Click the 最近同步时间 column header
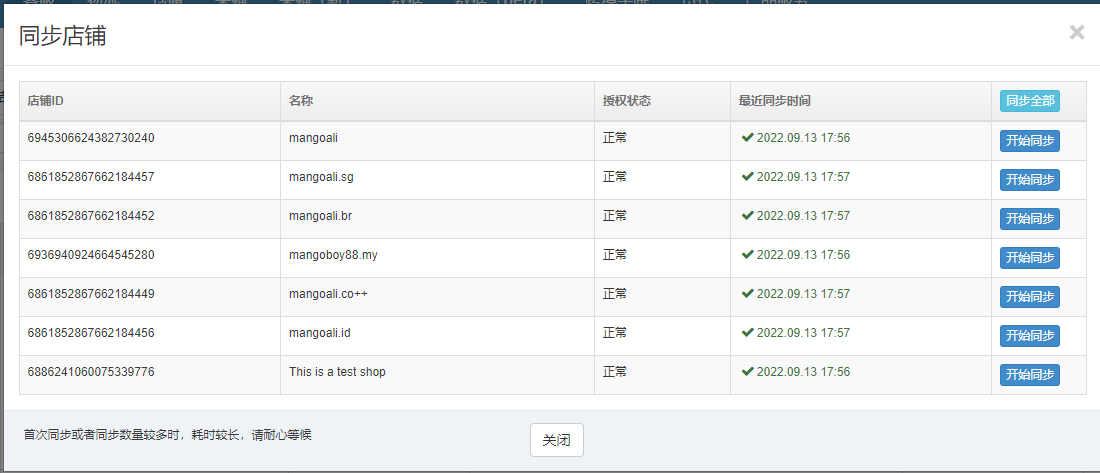Screen dimensions: 1100x473 (x=774, y=101)
